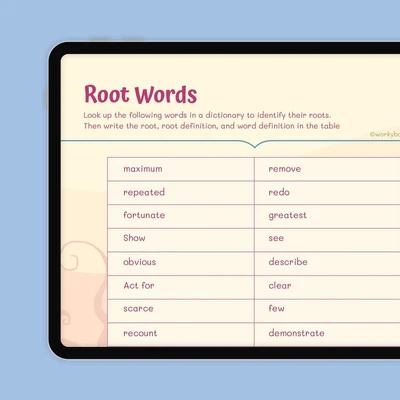Click the redo table cell
The width and height of the screenshot is (400, 400).
pos(327,193)
